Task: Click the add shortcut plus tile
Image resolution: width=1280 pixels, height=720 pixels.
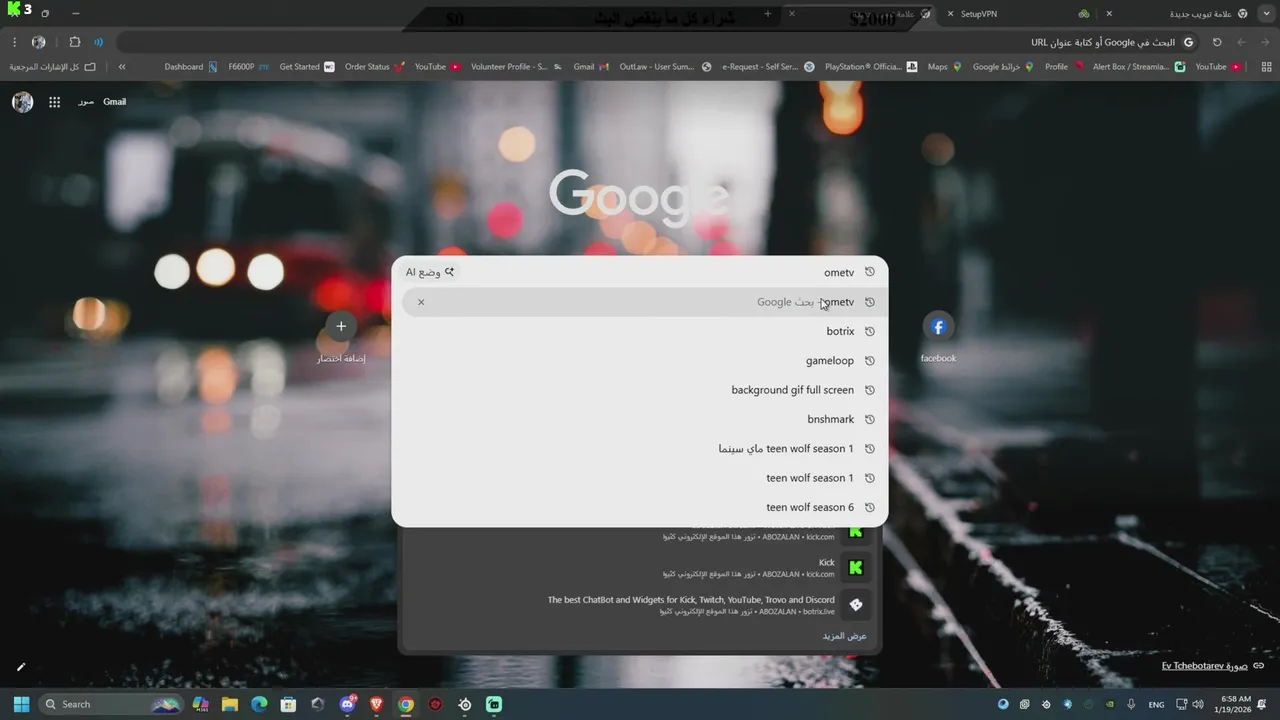Action: pyautogui.click(x=341, y=338)
